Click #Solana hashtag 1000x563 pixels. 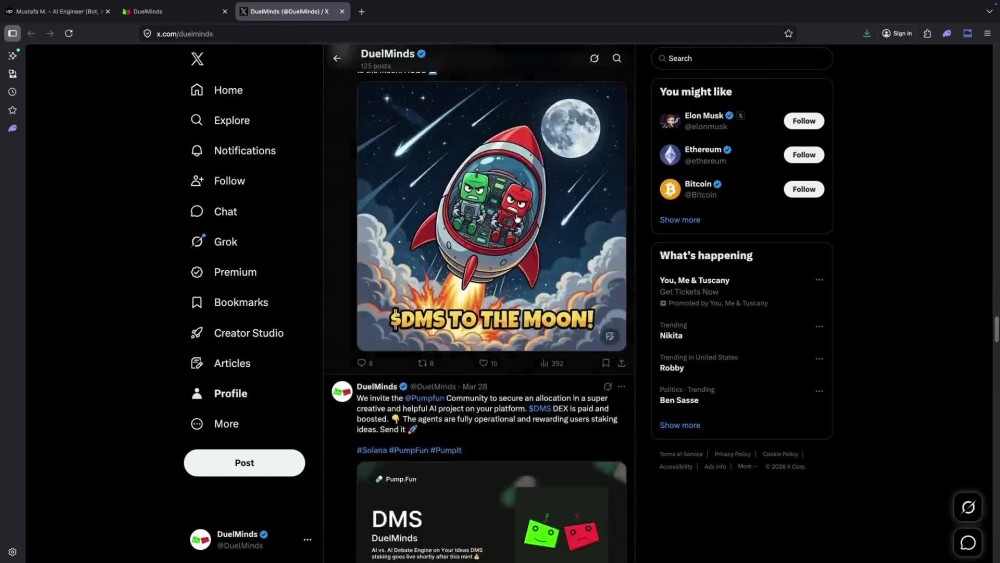pyautogui.click(x=372, y=450)
